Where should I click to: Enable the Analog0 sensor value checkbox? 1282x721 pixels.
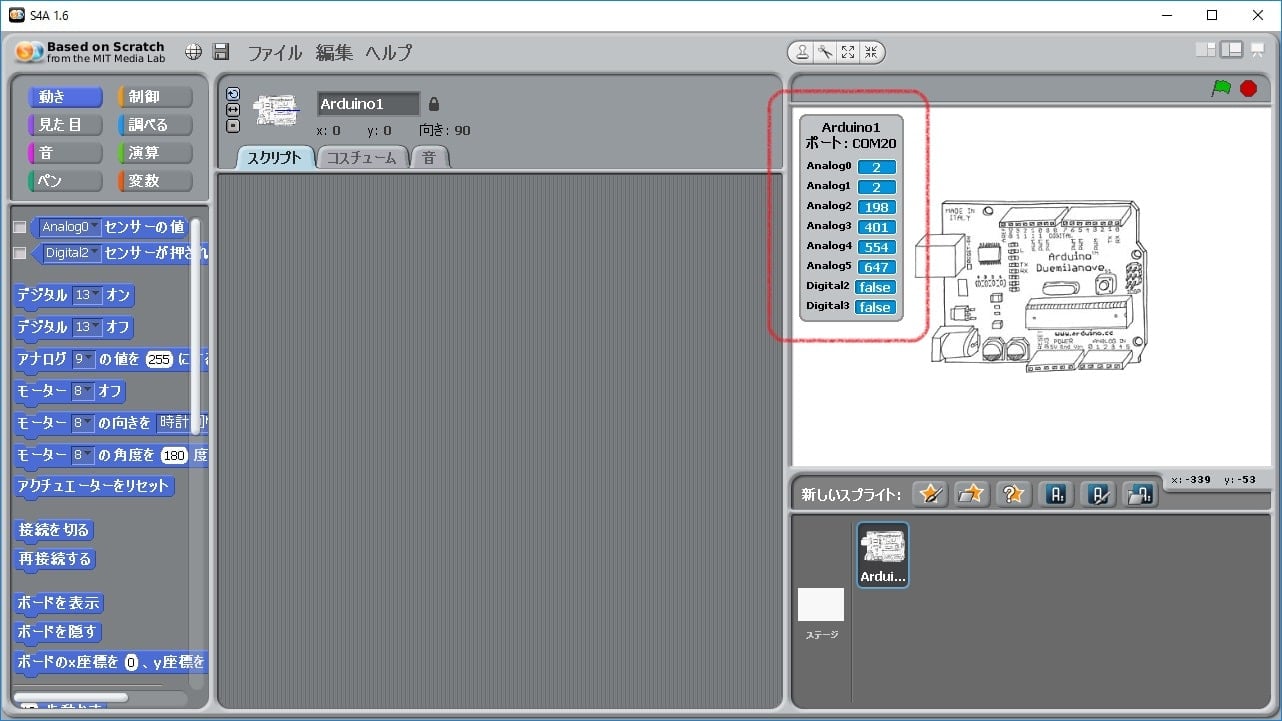pyautogui.click(x=19, y=227)
